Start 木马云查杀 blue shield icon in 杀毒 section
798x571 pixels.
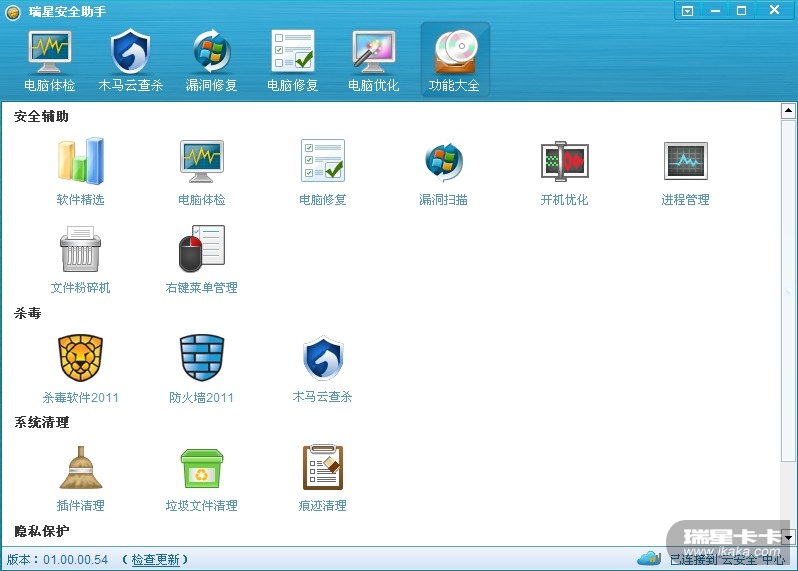(323, 358)
